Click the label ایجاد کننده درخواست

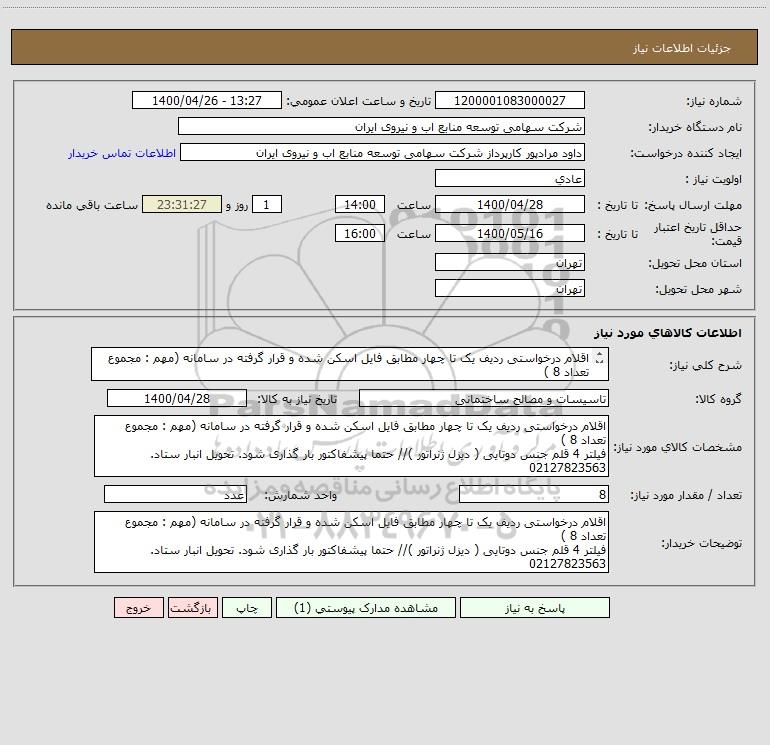pyautogui.click(x=686, y=153)
